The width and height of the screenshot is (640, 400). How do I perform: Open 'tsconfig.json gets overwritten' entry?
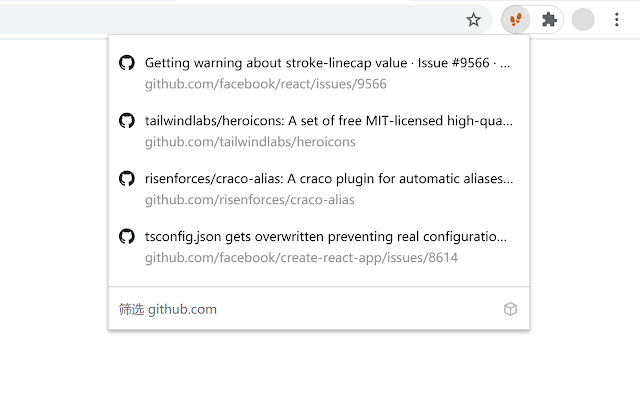point(326,237)
